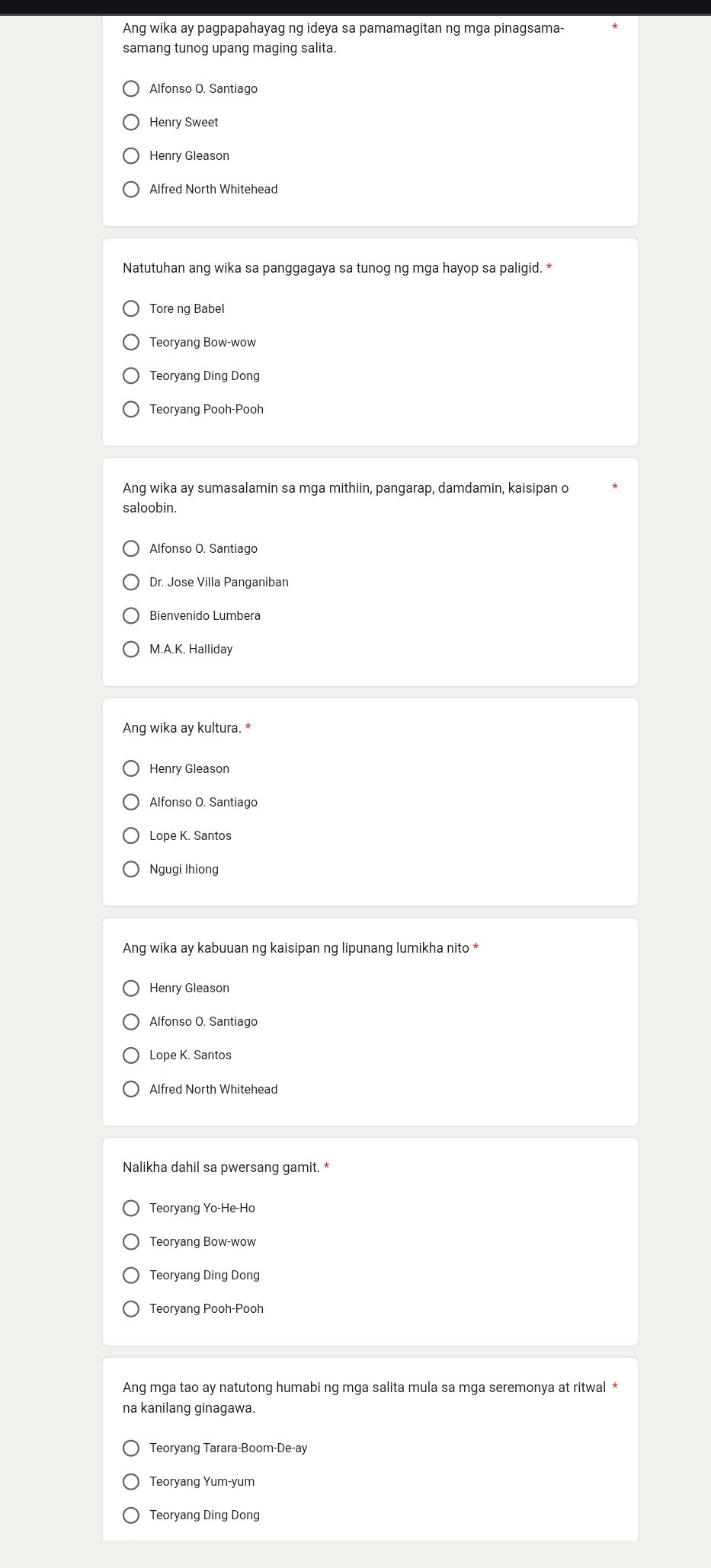Screen dimensions: 711x1568
Task: Select Teoryang Yo-He-Ho radio button
Action: click(131, 1209)
